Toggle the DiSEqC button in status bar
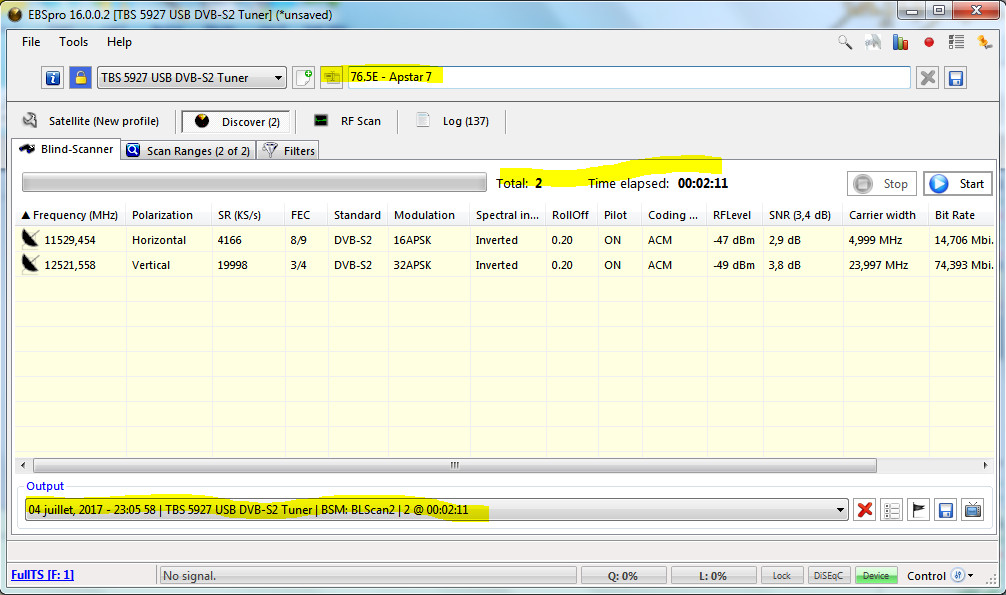 (x=829, y=576)
